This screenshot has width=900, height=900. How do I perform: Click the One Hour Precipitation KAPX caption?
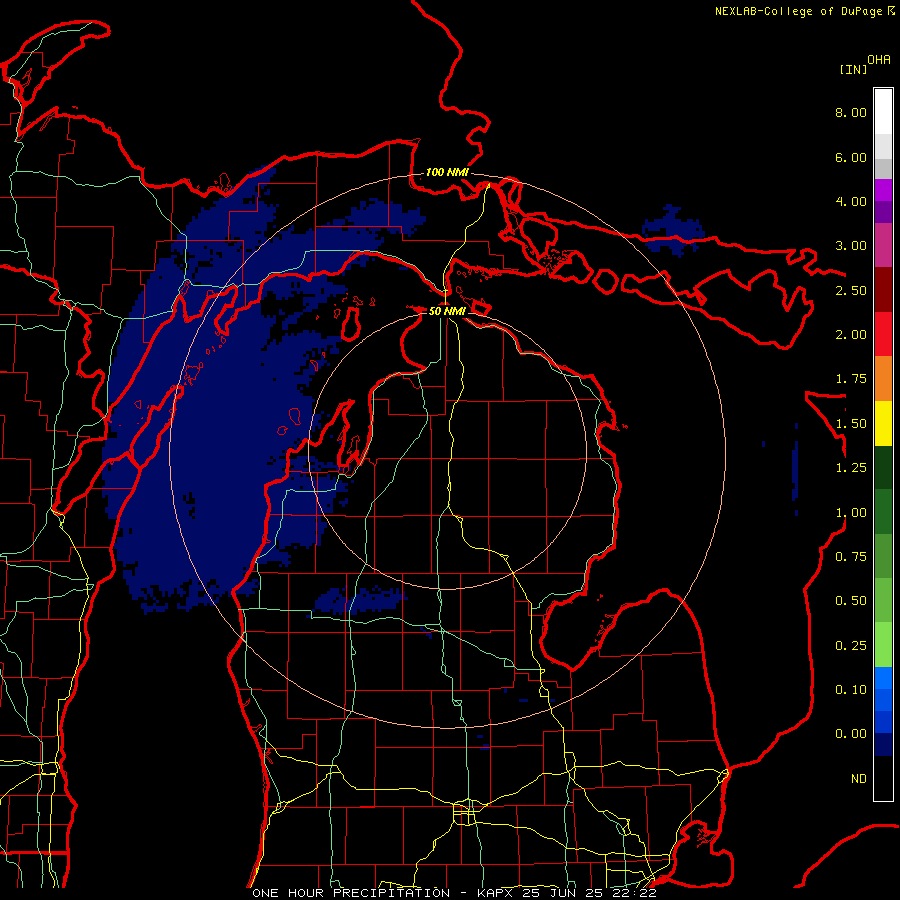[x=454, y=893]
